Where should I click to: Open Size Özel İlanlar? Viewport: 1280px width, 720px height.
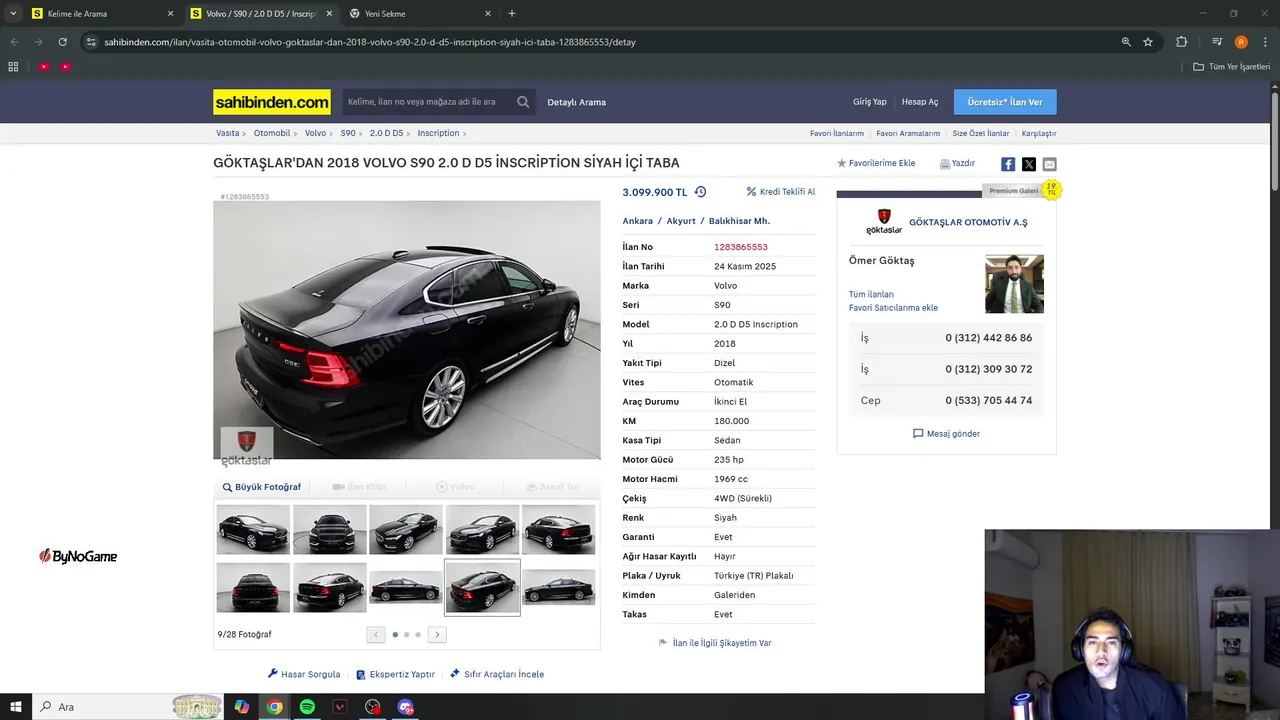pyautogui.click(x=981, y=133)
